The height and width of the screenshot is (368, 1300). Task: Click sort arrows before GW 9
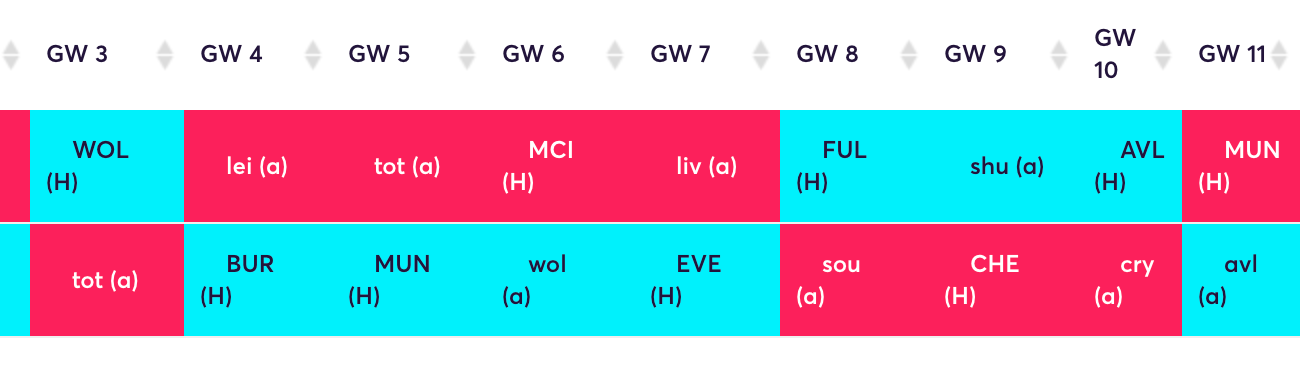909,54
